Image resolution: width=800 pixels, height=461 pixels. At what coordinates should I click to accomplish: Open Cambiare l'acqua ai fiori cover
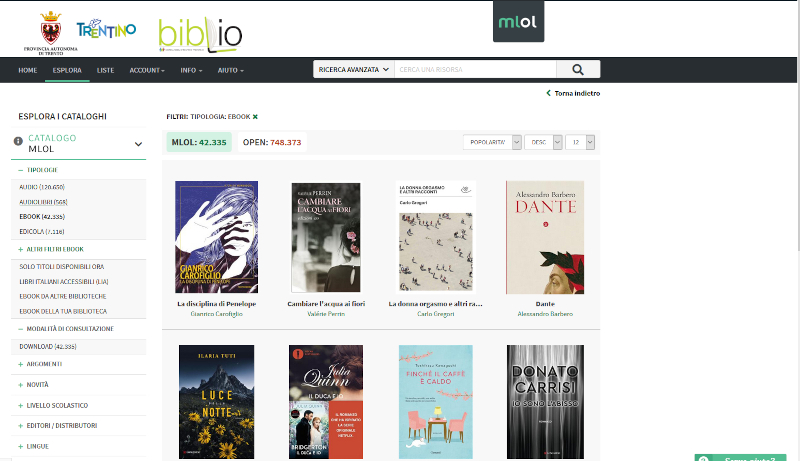coord(326,238)
